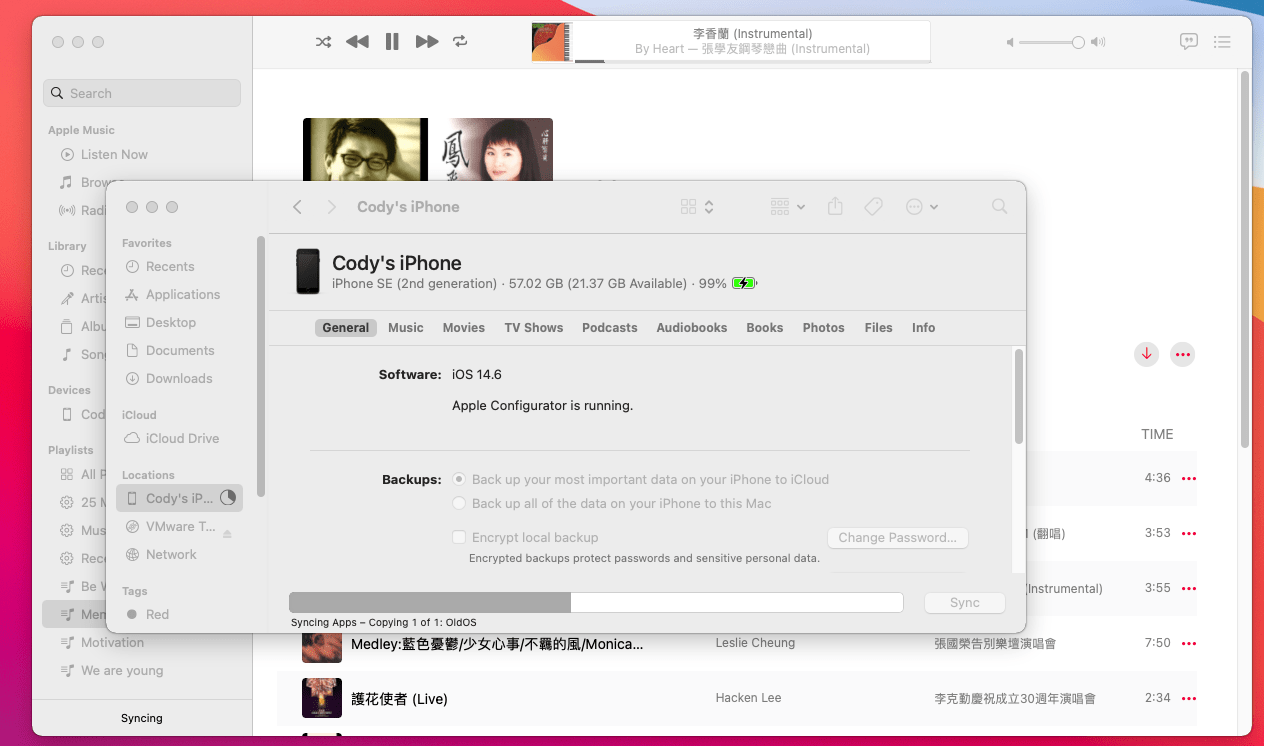This screenshot has height=746, width=1264.
Task: Skip to next track in Music
Action: point(427,42)
